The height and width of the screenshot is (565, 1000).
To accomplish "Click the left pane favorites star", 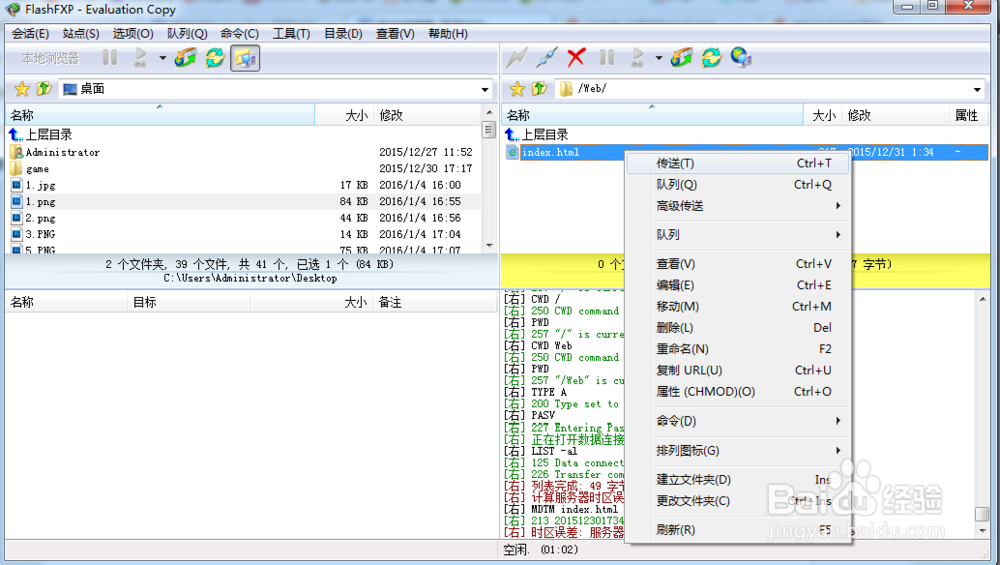I will (x=22, y=89).
